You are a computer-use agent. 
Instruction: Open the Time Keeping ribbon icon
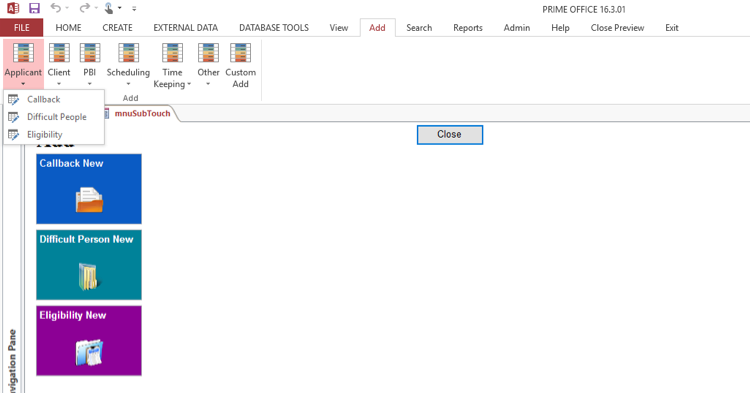pos(172,53)
